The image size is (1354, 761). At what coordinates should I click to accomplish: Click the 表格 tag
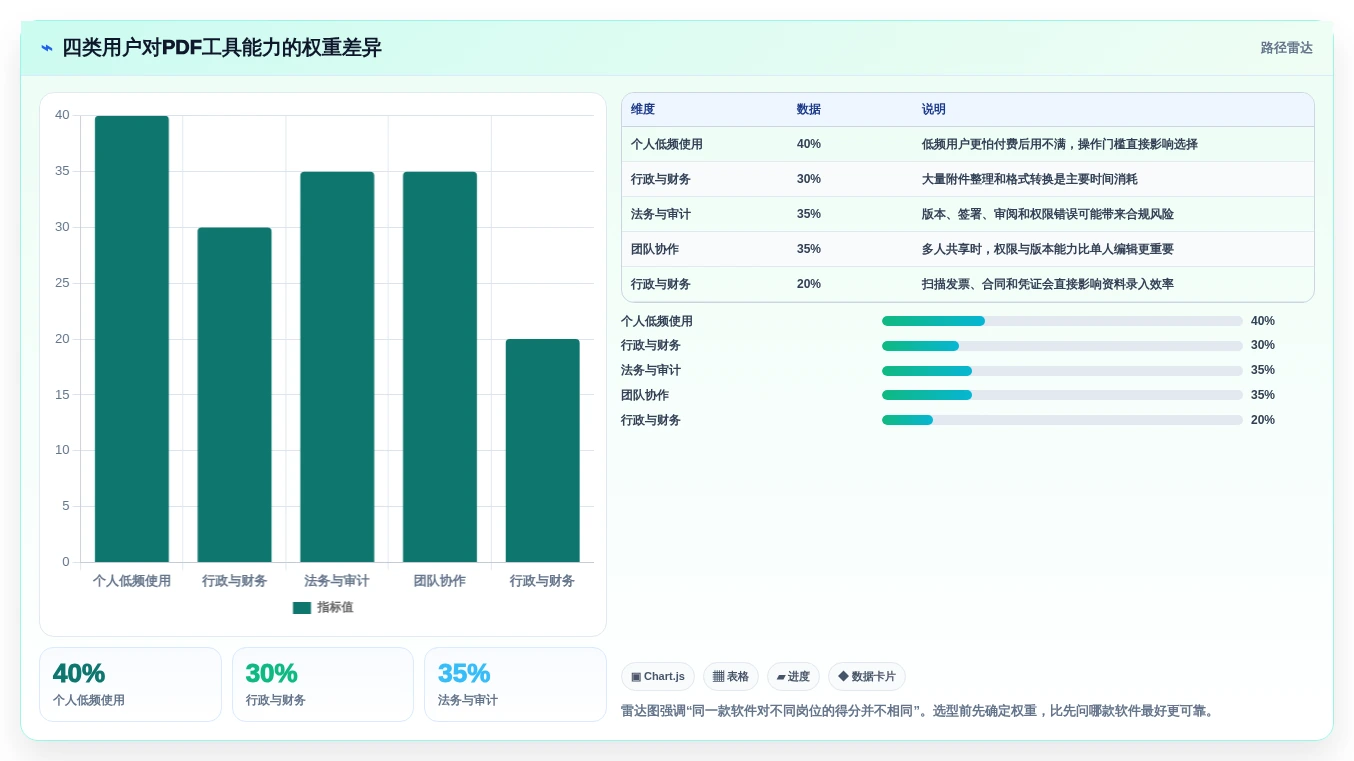(731, 677)
